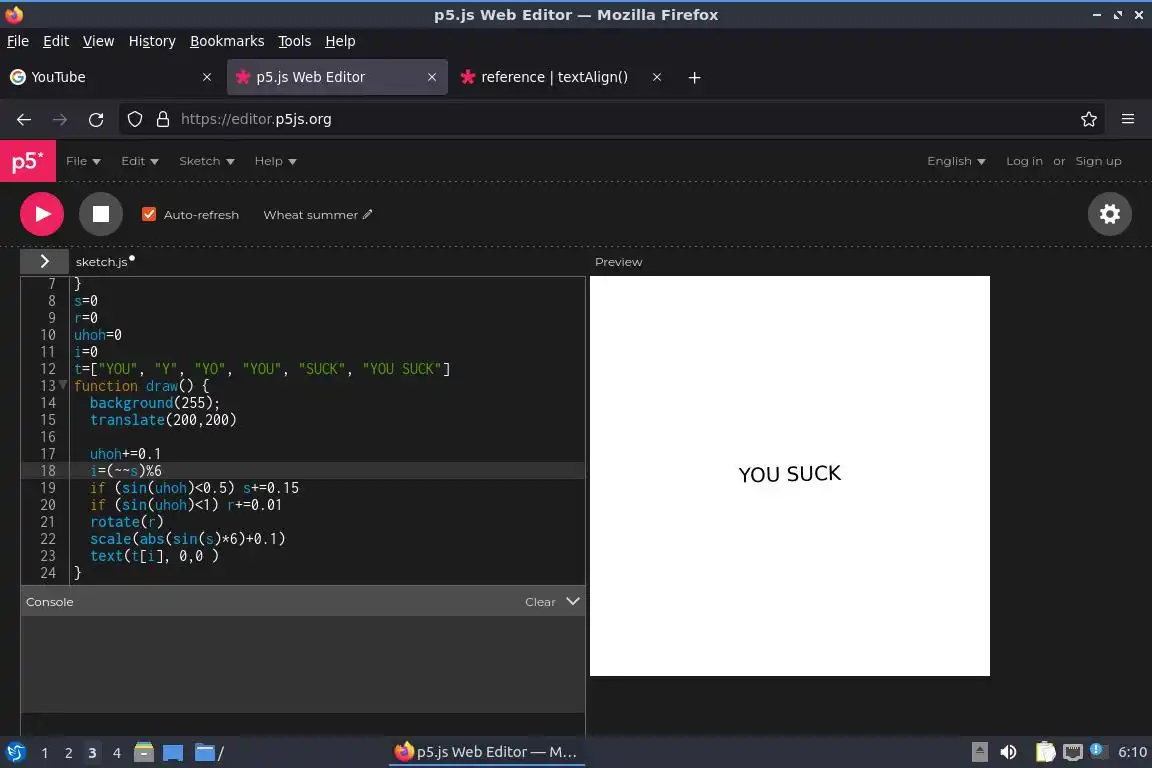The image size is (1152, 768).
Task: Toggle the Auto-refresh checkbox
Action: (x=148, y=214)
